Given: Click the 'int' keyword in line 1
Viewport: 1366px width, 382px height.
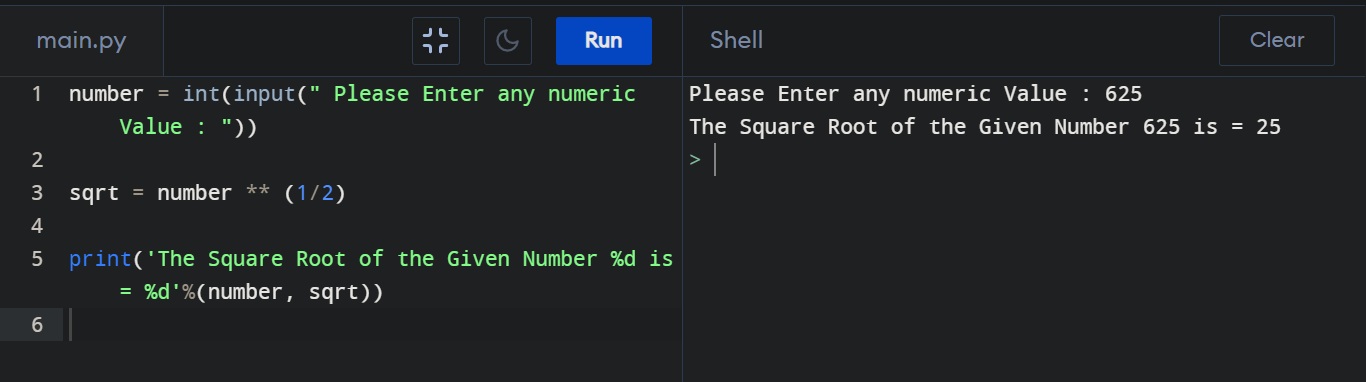Looking at the screenshot, I should pos(201,94).
